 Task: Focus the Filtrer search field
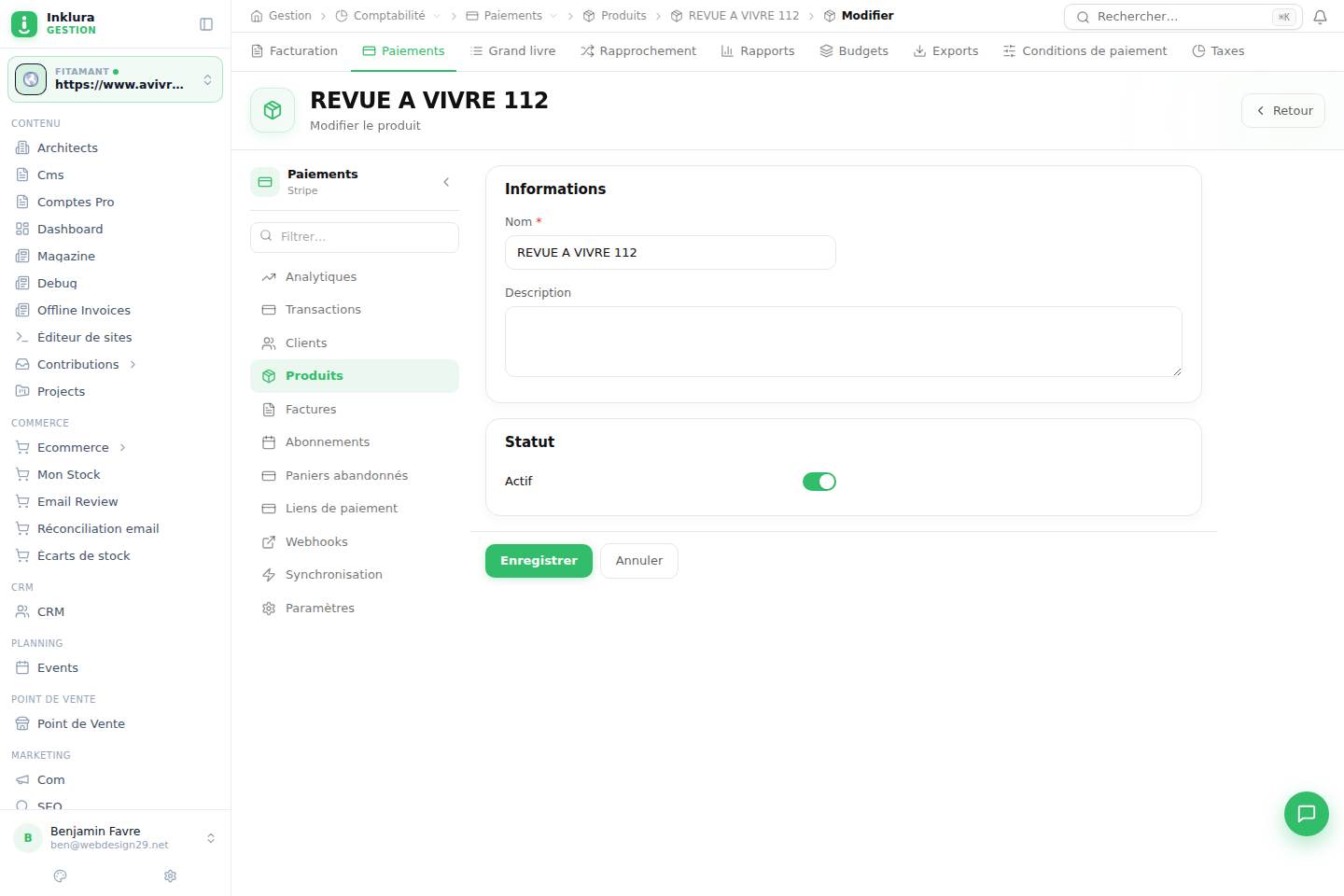coord(355,237)
